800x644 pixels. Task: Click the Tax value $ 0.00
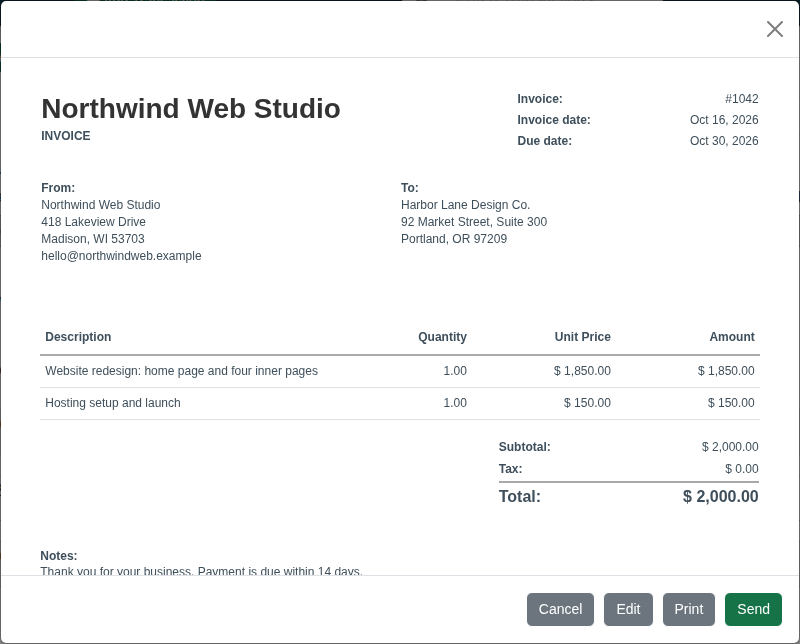(x=742, y=468)
